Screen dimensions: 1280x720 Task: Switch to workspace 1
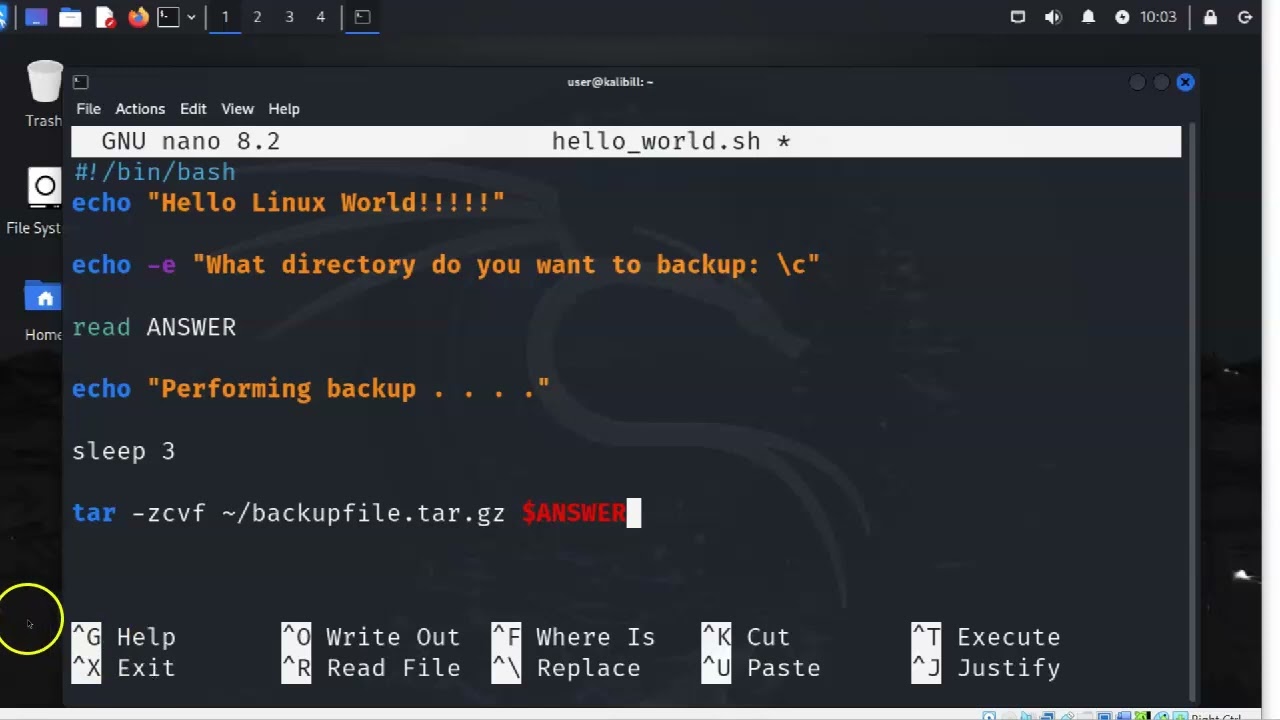[x=225, y=17]
